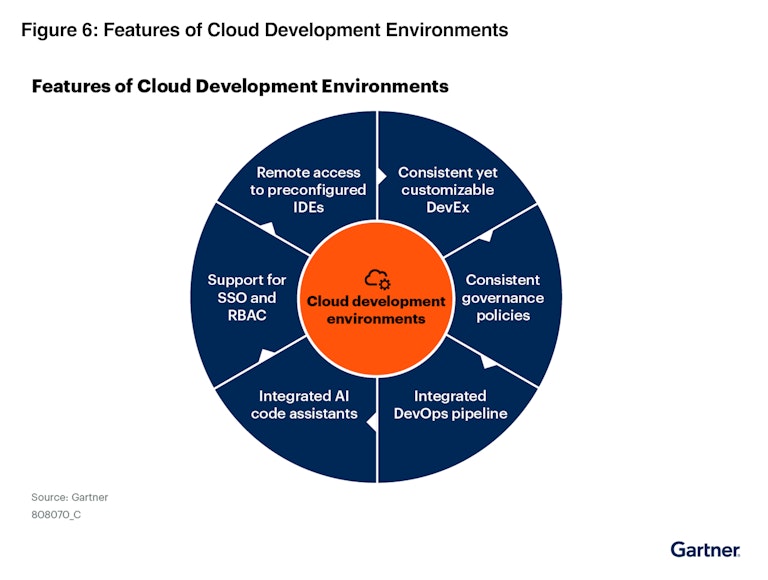Image resolution: width=768 pixels, height=580 pixels.
Task: Click the Consistent governance policies segment
Action: (x=503, y=297)
